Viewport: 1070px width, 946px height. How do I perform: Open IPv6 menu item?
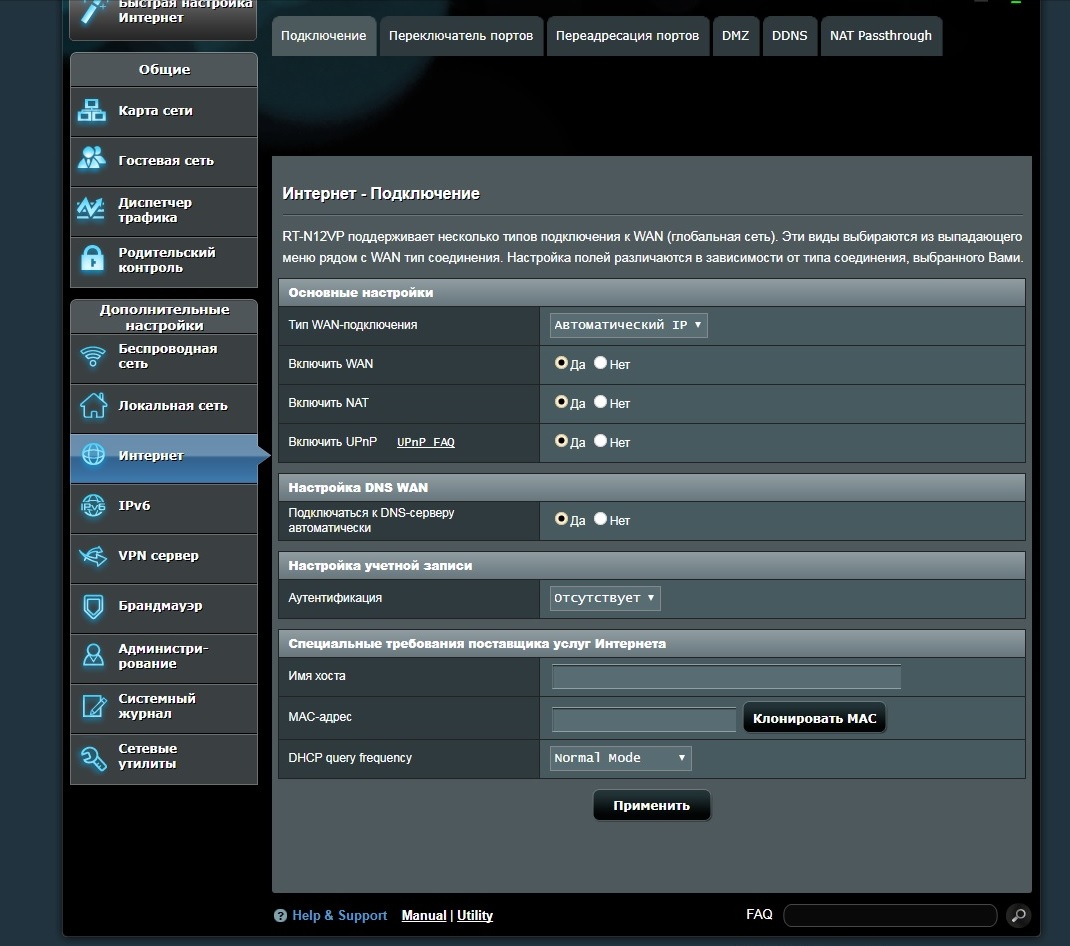[x=164, y=508]
